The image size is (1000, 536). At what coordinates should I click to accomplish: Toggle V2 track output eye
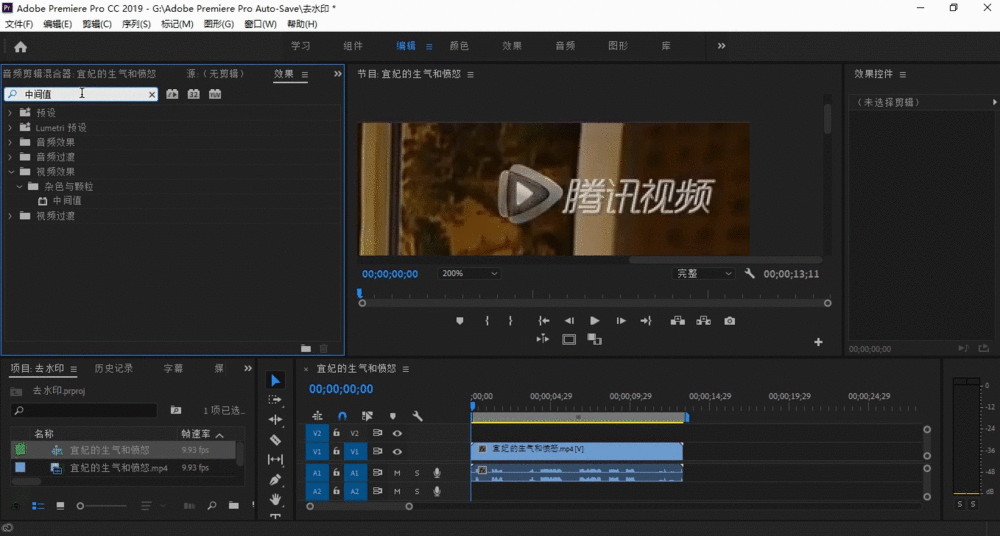click(x=397, y=433)
